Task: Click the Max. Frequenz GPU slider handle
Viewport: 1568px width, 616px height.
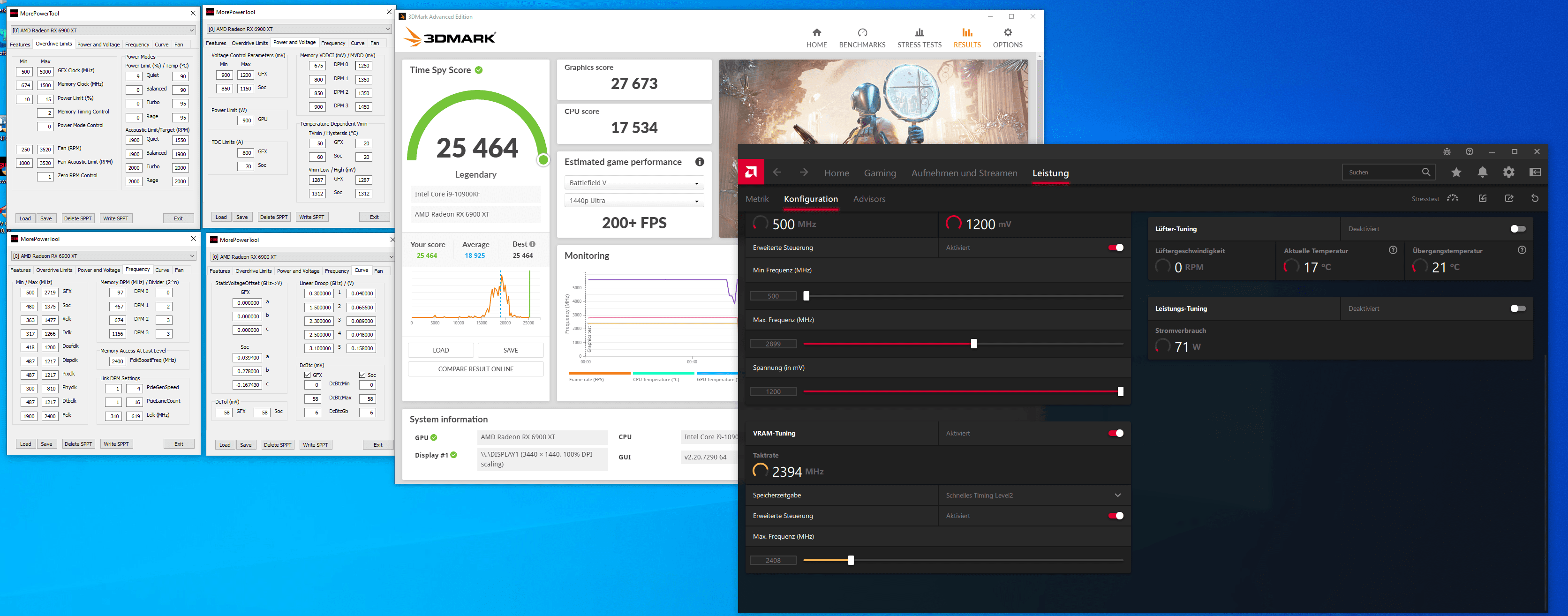Action: (x=973, y=344)
